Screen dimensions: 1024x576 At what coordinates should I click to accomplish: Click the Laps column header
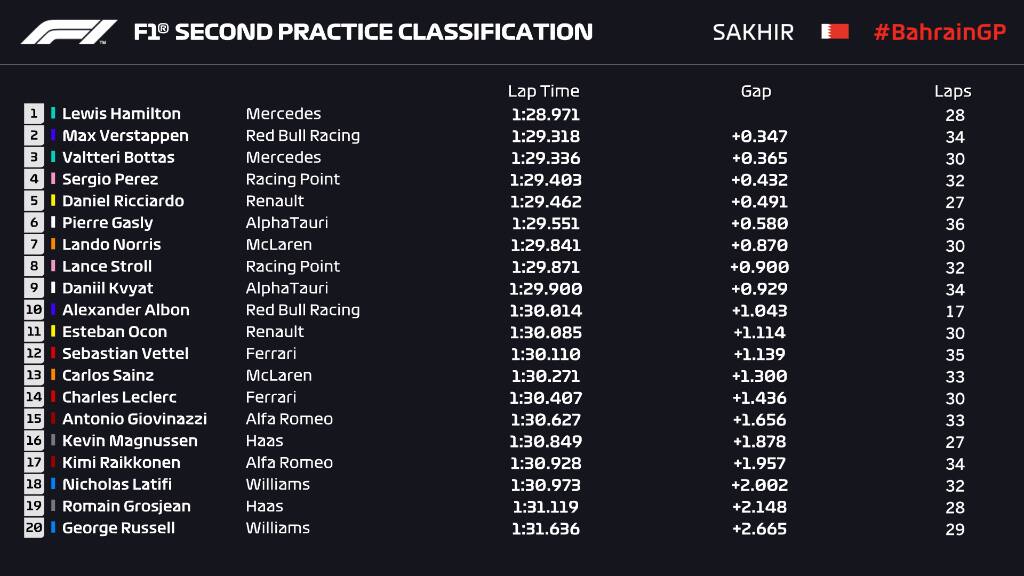[x=953, y=91]
